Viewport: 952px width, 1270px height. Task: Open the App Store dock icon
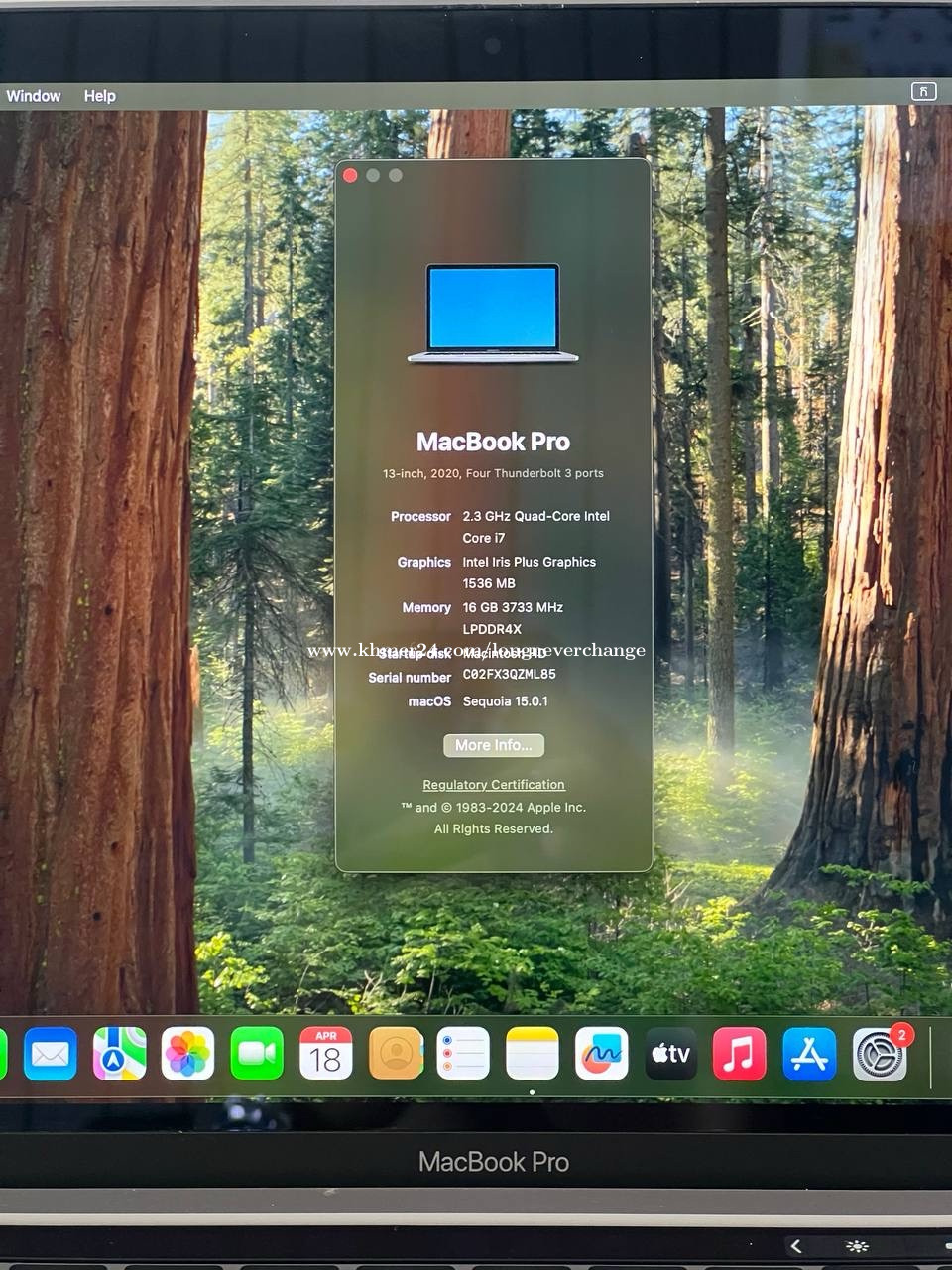click(809, 1054)
